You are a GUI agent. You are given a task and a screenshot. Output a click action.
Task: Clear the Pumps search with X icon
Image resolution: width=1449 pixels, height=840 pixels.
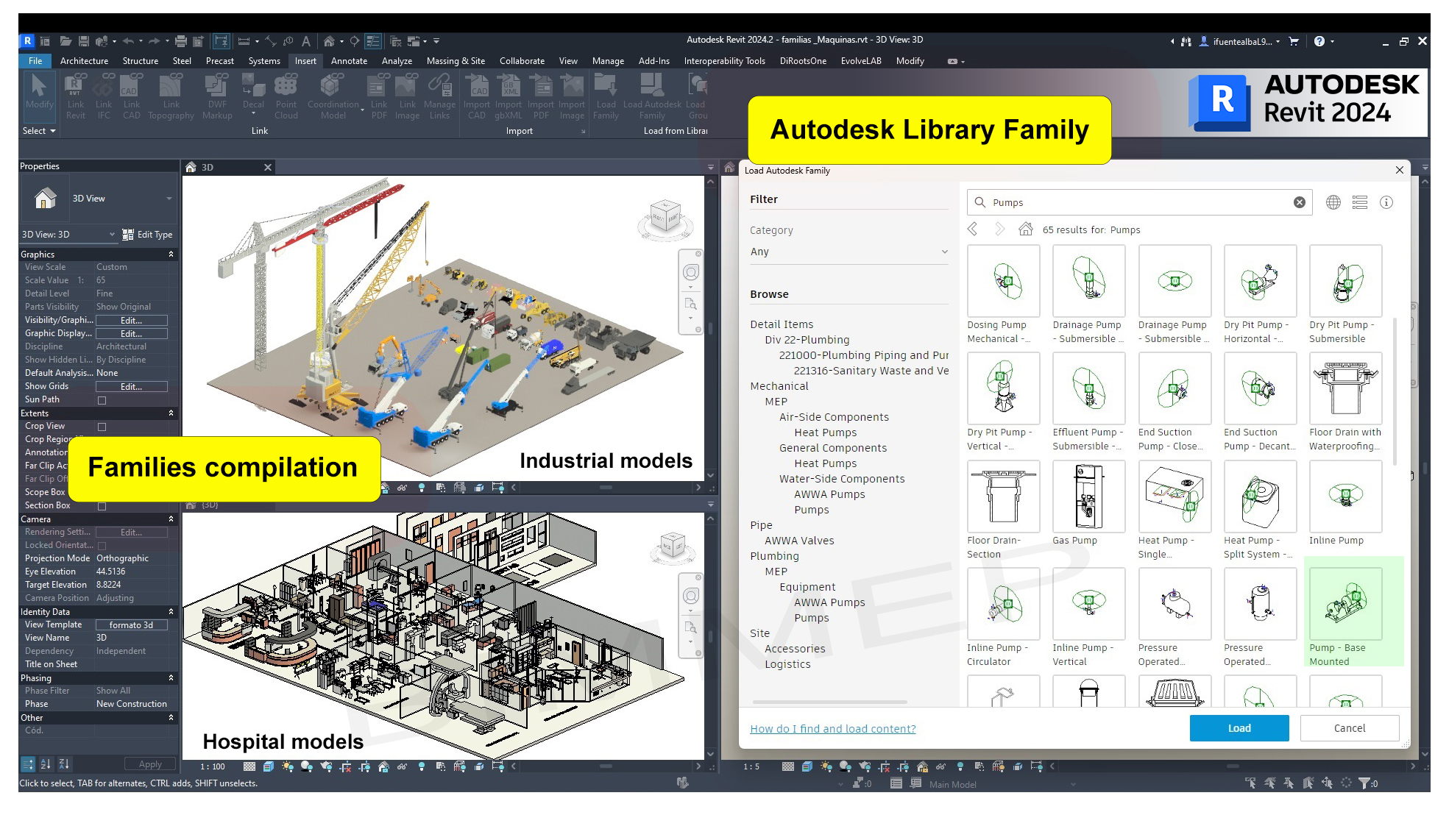click(x=1299, y=202)
